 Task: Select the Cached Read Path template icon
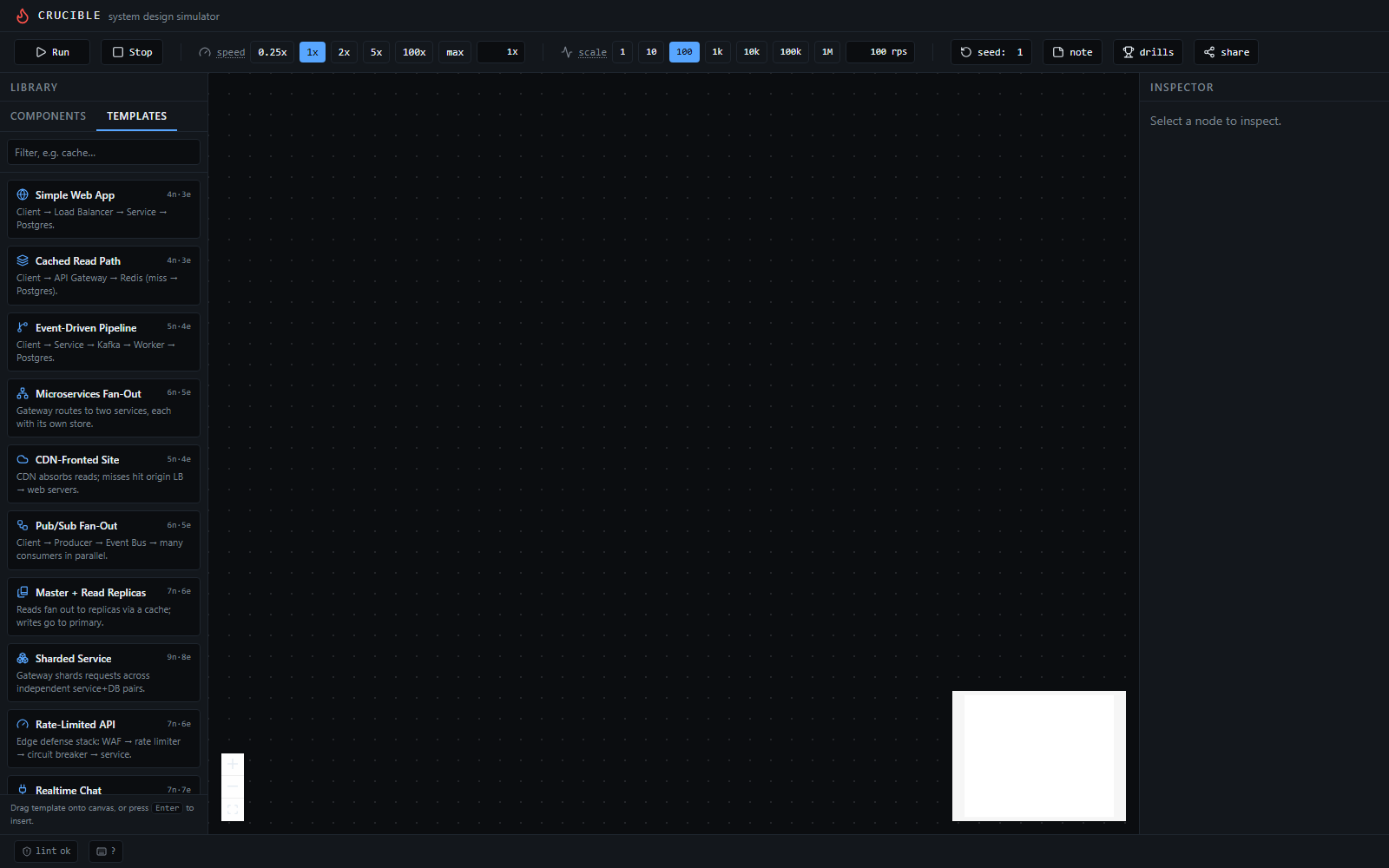pyautogui.click(x=23, y=260)
